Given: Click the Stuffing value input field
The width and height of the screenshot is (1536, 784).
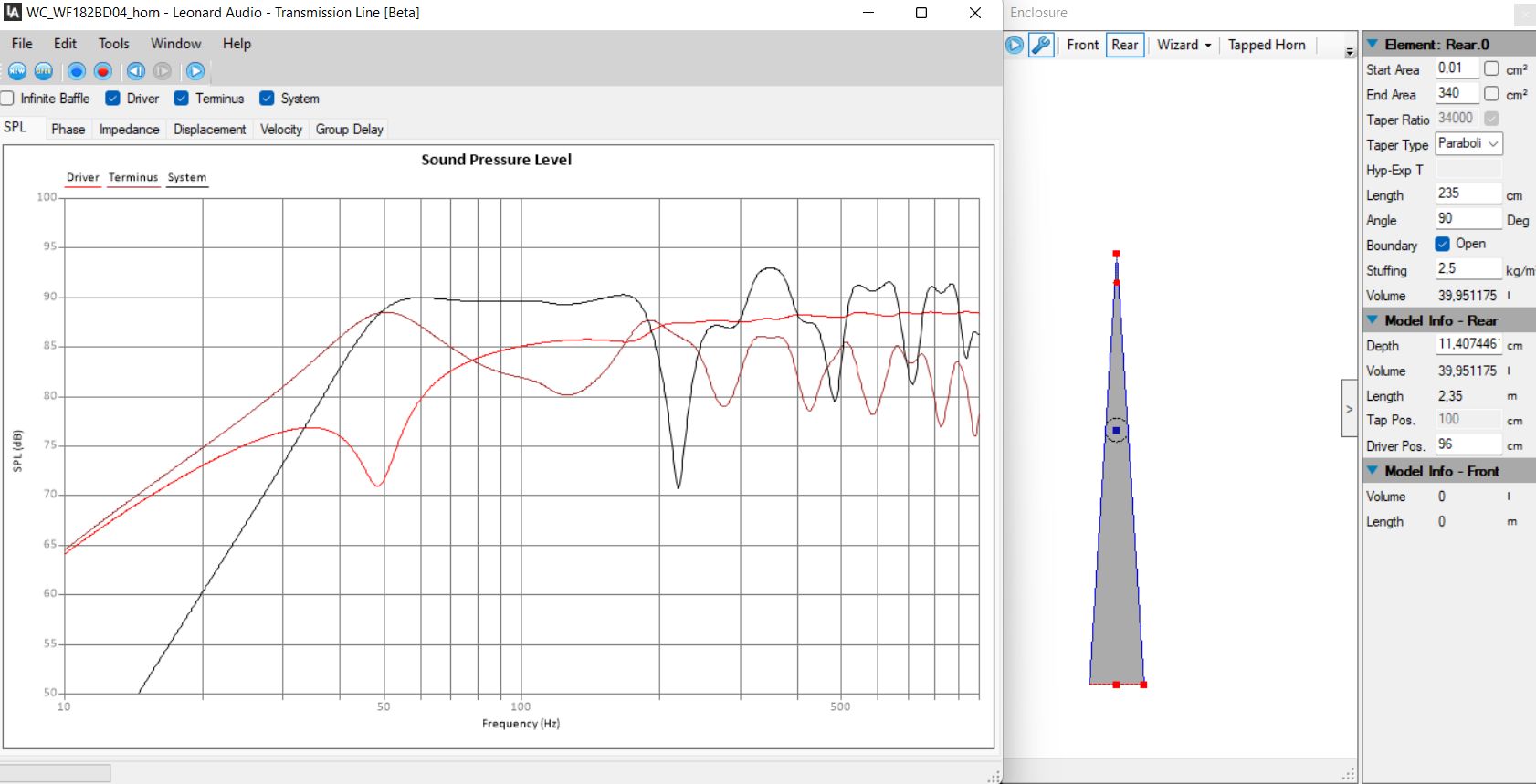Looking at the screenshot, I should pyautogui.click(x=1468, y=269).
